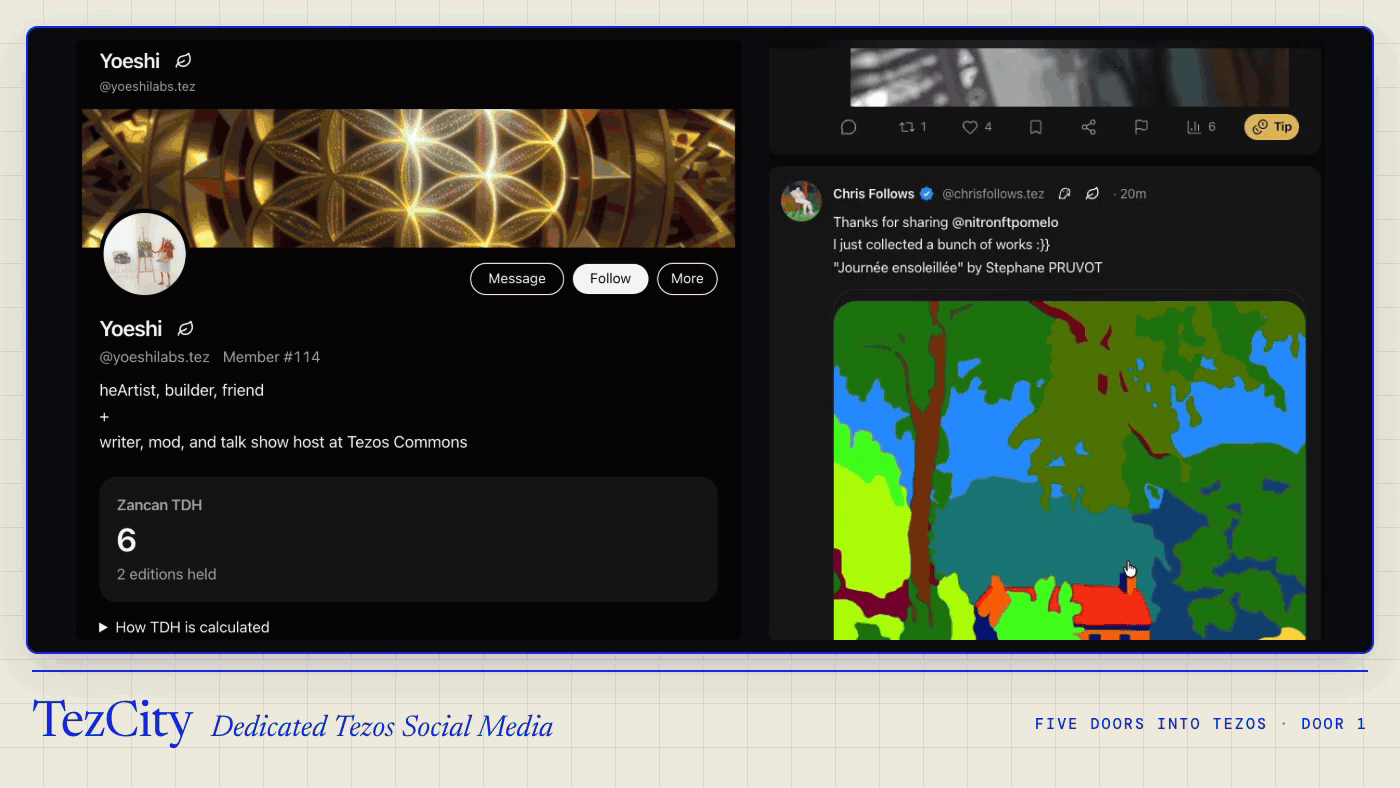Follow Yoeshi's profile
Viewport: 1400px width, 788px height.
click(610, 279)
